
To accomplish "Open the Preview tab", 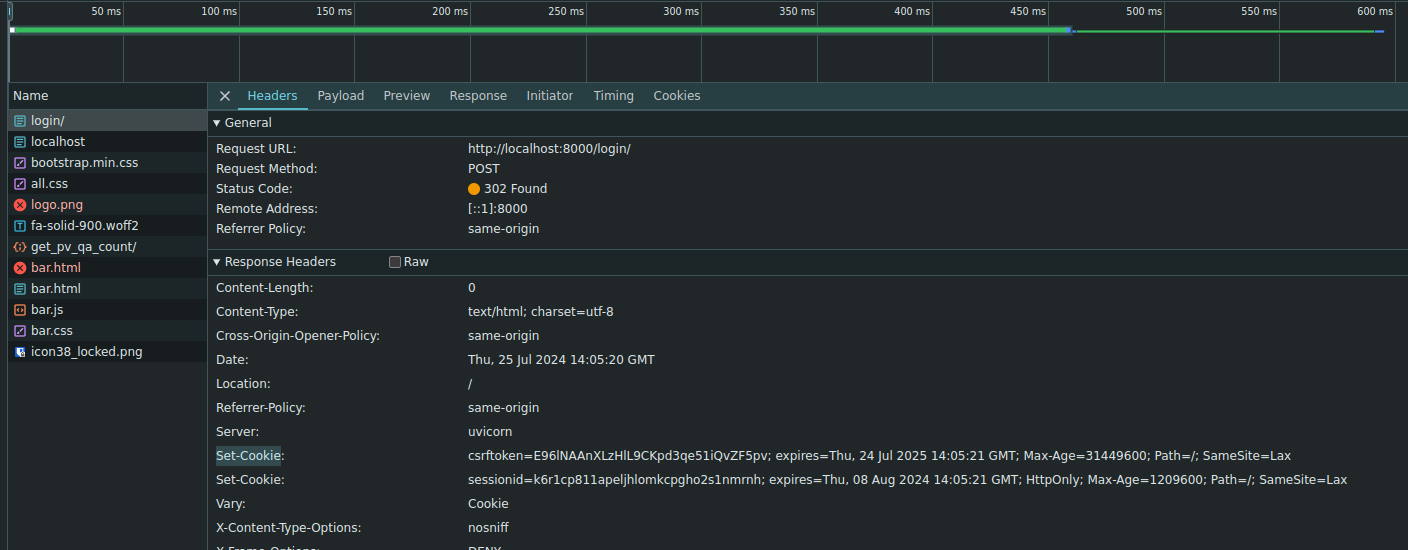I will click(x=407, y=96).
